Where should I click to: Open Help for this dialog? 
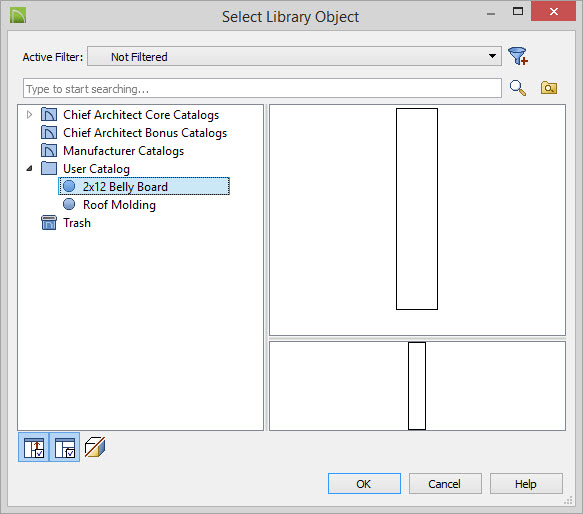(526, 484)
